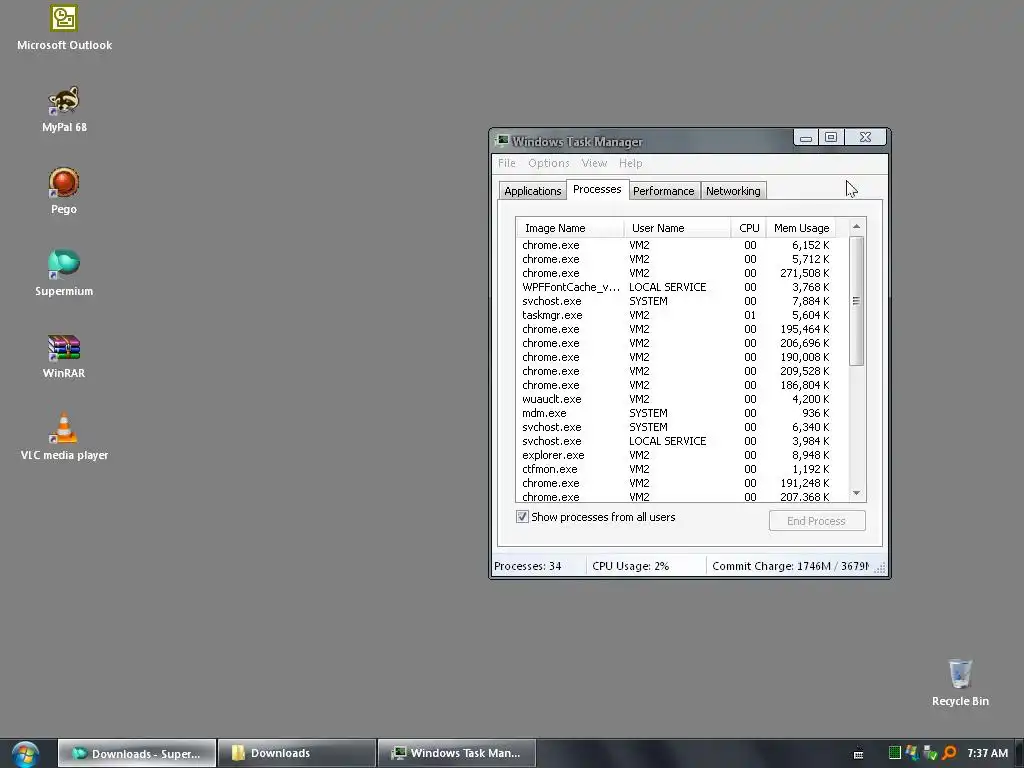Viewport: 1024px width, 768px height.
Task: Click the process list scroll up arrow
Action: [x=857, y=226]
